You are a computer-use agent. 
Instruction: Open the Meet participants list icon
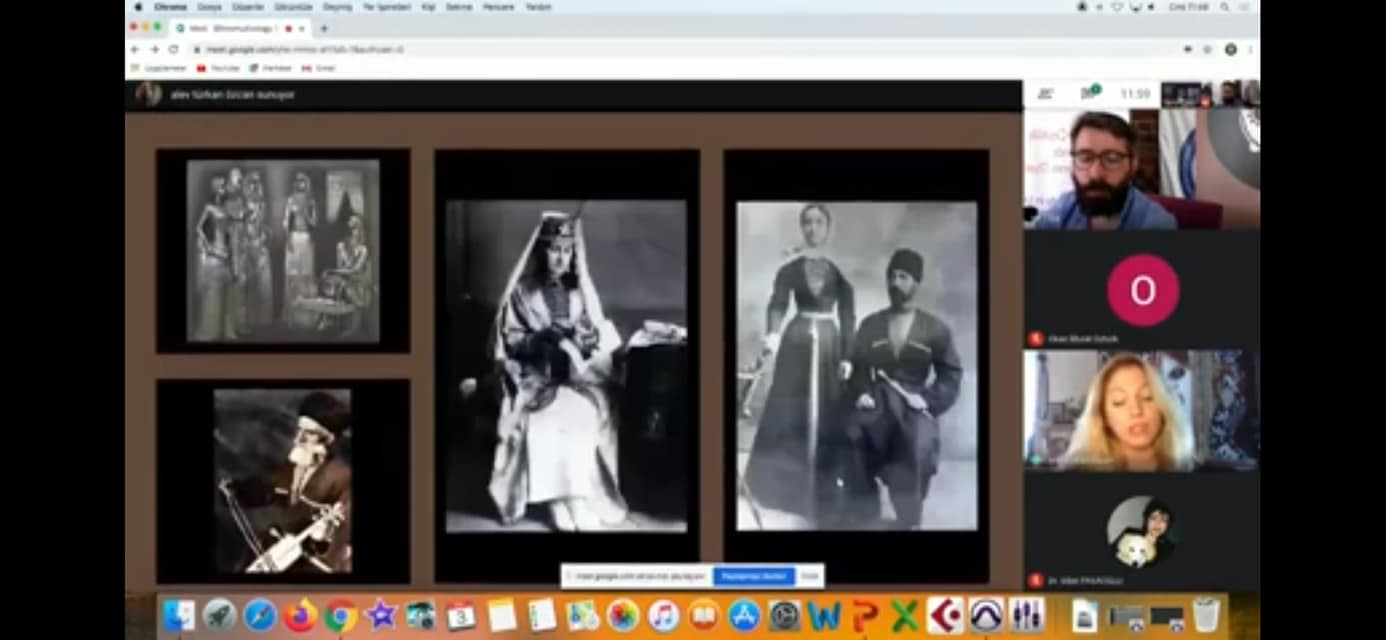pos(1046,94)
